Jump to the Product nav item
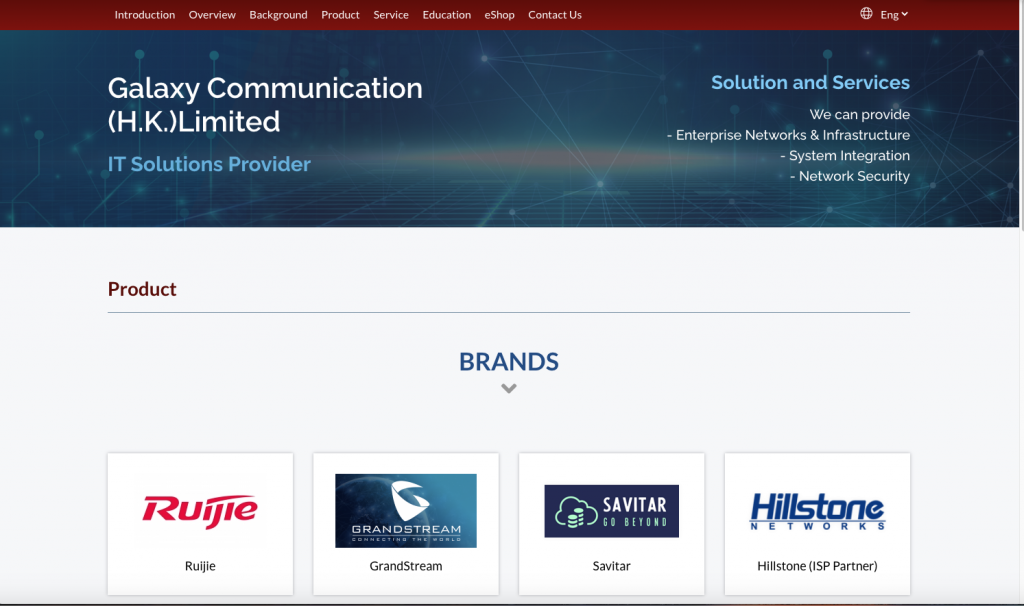The height and width of the screenshot is (606, 1024). 340,14
